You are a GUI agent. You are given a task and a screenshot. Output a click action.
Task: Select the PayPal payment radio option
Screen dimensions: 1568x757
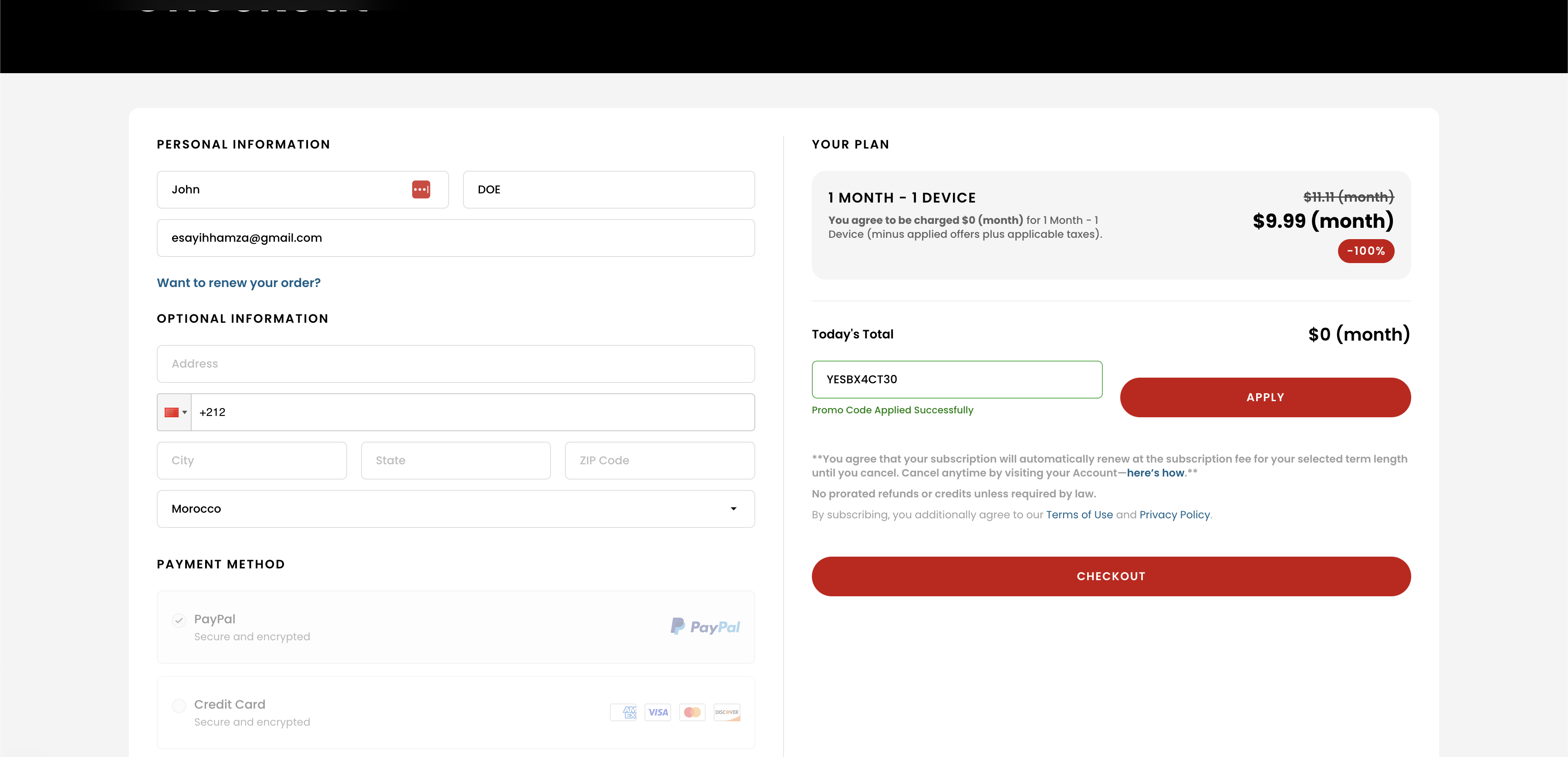tap(178, 621)
